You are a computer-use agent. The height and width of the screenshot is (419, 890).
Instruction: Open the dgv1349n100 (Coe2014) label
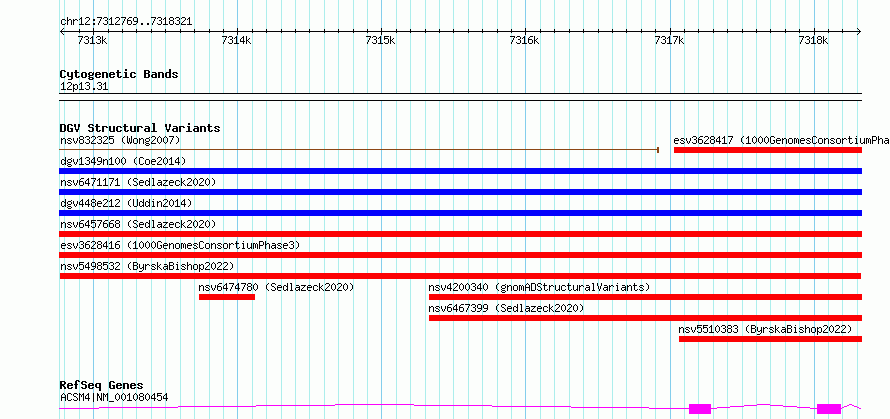click(x=123, y=161)
